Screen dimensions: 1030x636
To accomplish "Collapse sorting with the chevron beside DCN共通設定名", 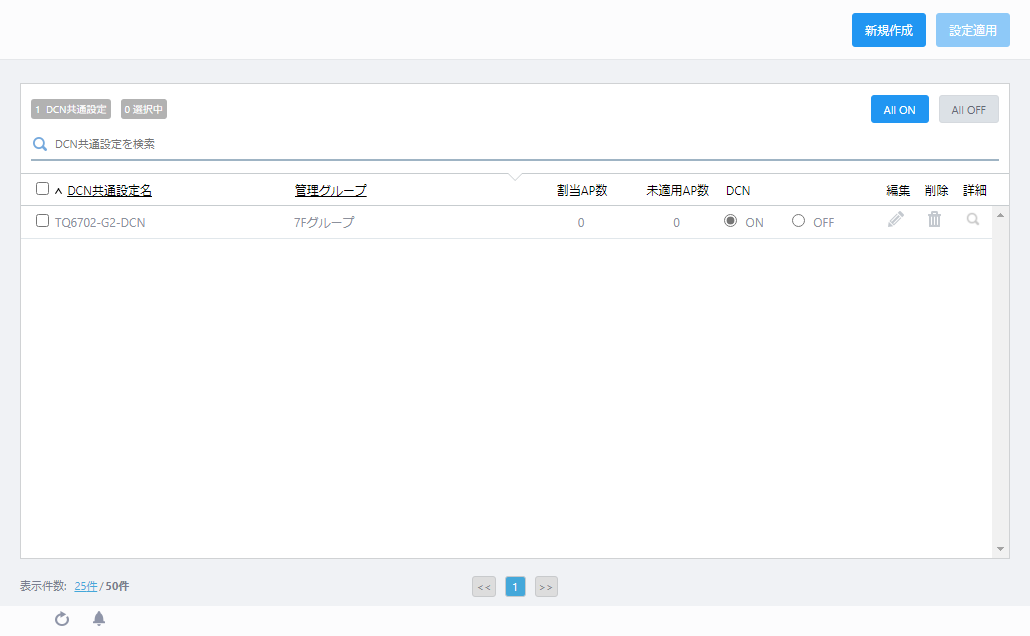I will [58, 190].
